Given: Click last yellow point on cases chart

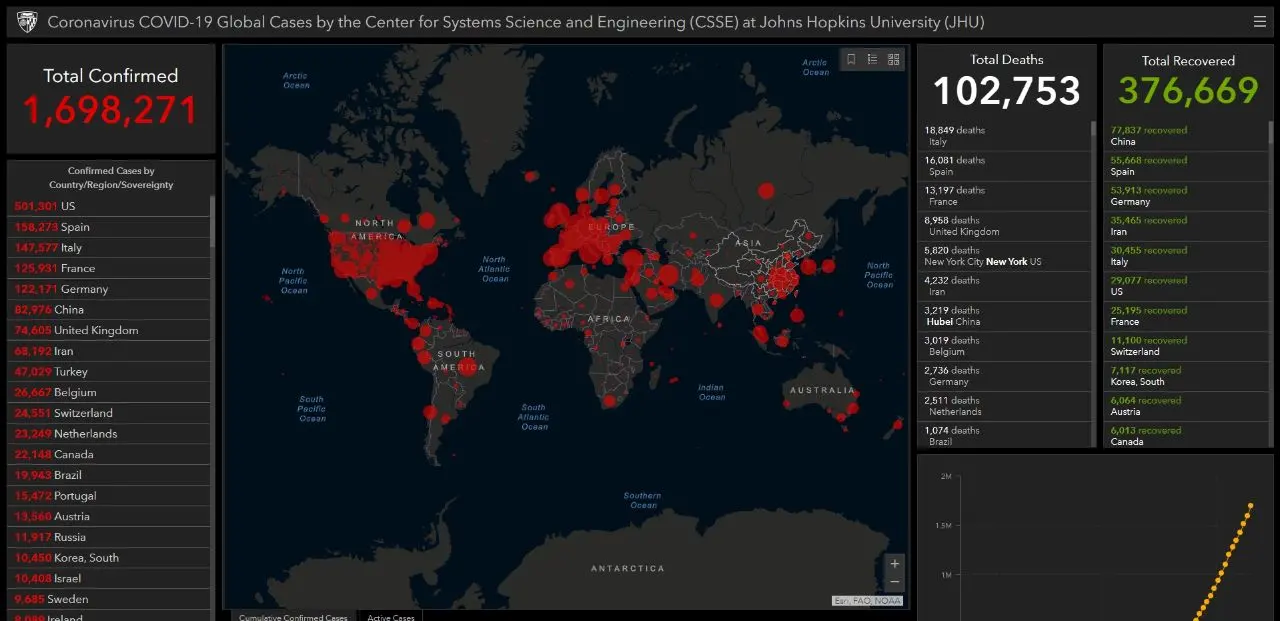Looking at the screenshot, I should pyautogui.click(x=1250, y=505).
